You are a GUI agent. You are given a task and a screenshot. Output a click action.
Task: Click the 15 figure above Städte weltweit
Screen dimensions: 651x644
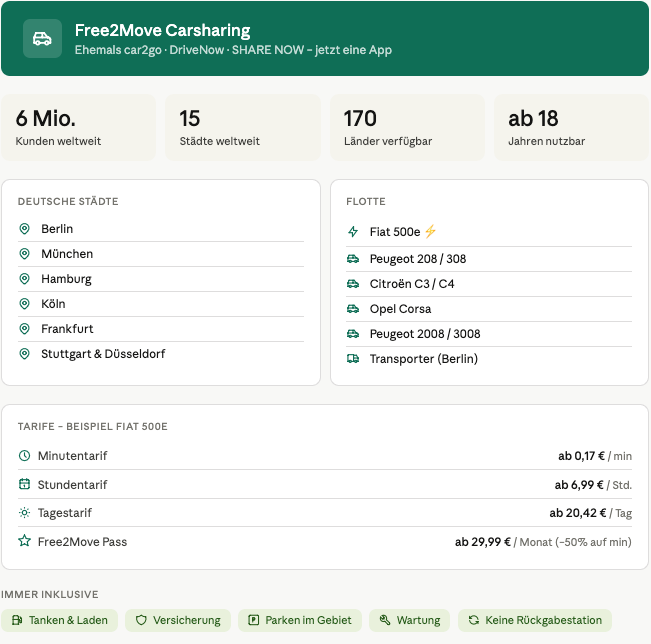(x=190, y=118)
